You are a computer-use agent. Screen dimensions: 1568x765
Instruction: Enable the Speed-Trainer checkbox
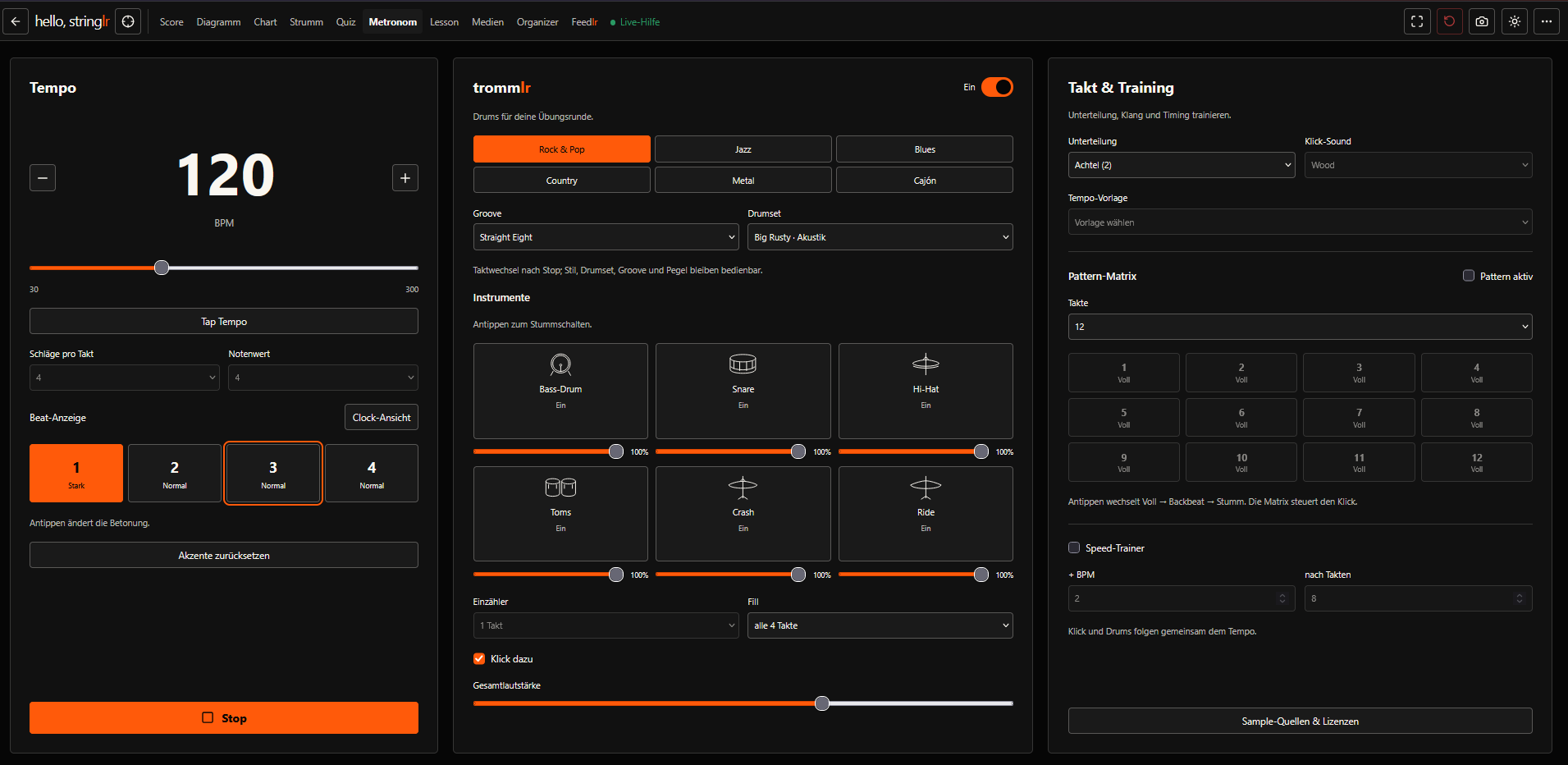[x=1074, y=547]
